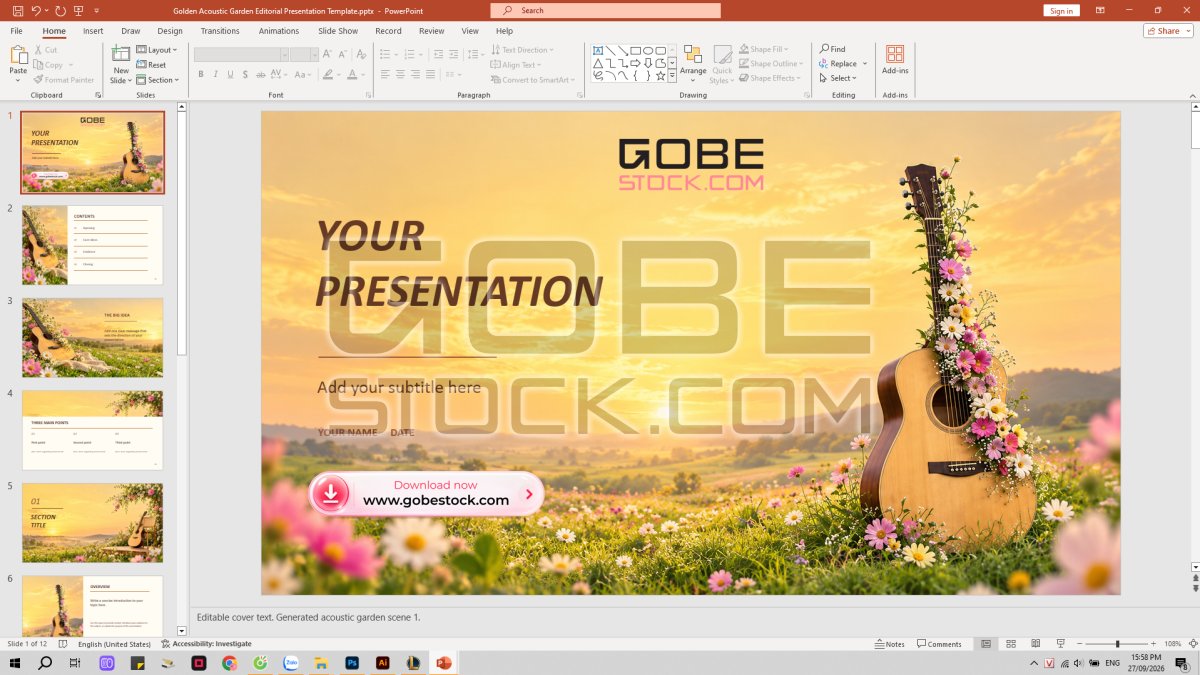Switch to Reading View icon

coord(1035,644)
